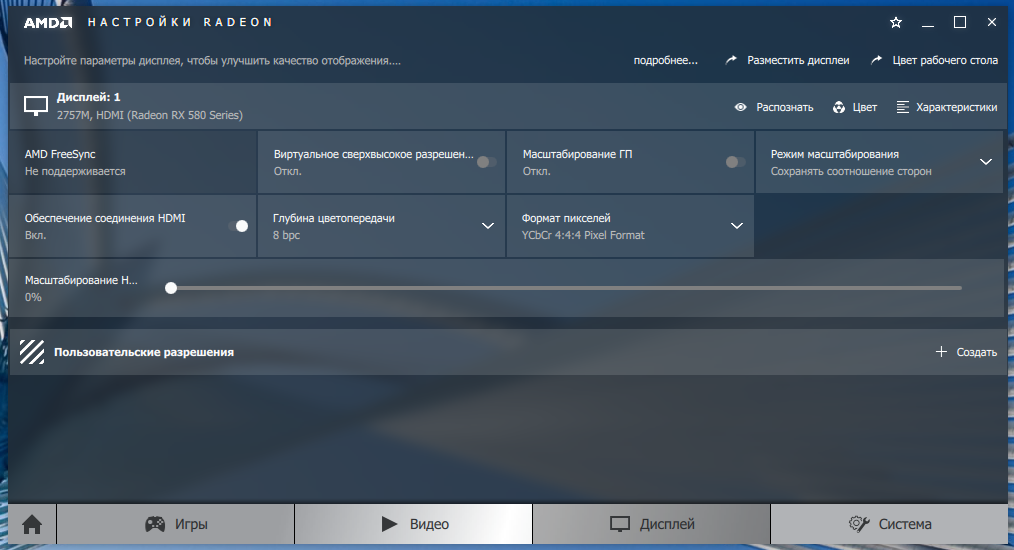The height and width of the screenshot is (550, 1014).
Task: Click the AMD logo in title bar
Action: [x=48, y=23]
